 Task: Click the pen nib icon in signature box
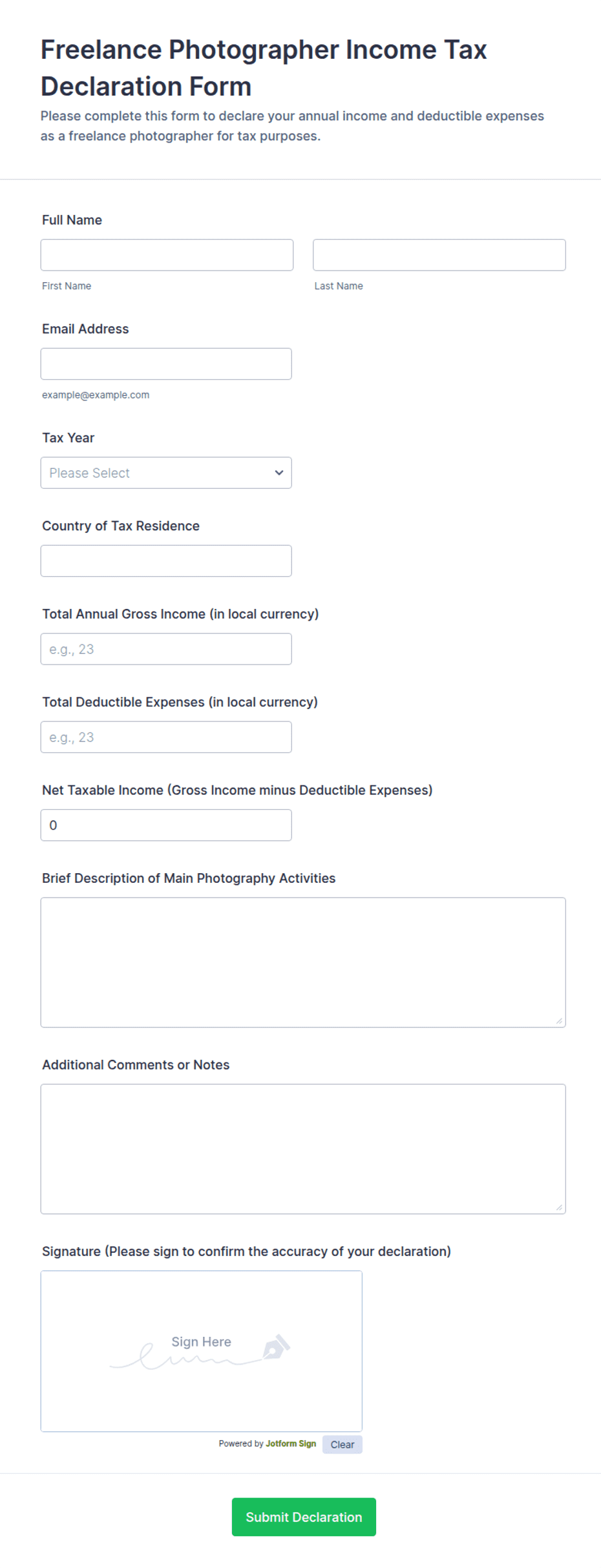tap(276, 1346)
